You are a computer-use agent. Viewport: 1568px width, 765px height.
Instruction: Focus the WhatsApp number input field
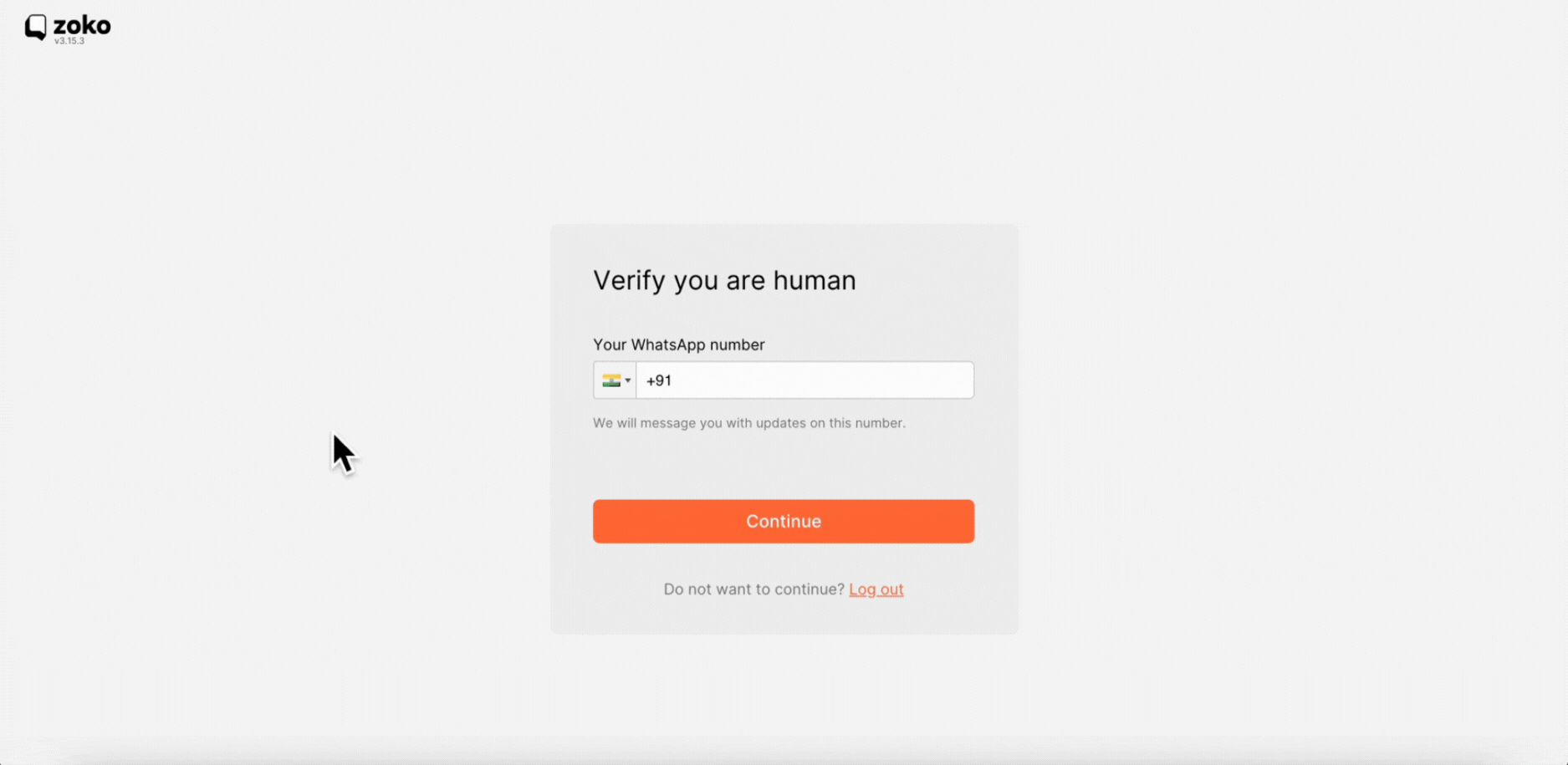coord(804,380)
